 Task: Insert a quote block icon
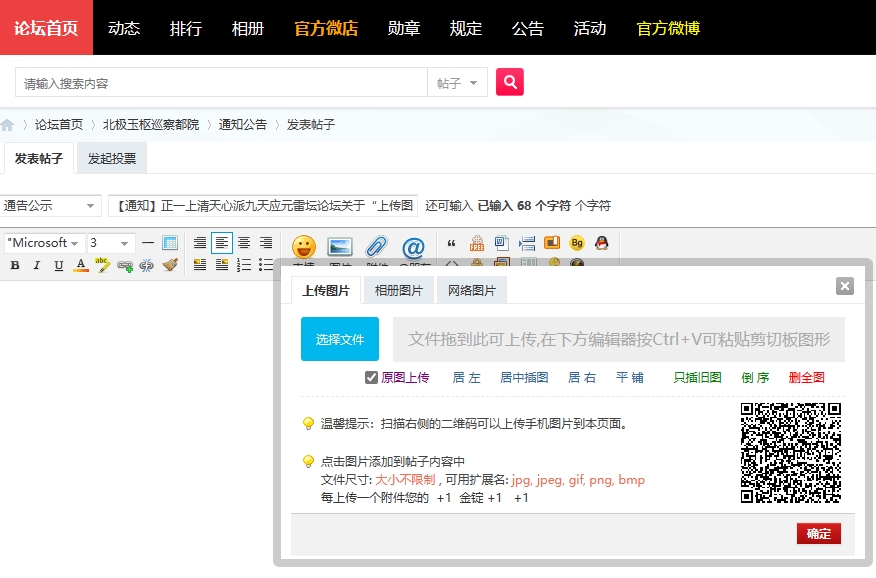[x=451, y=243]
